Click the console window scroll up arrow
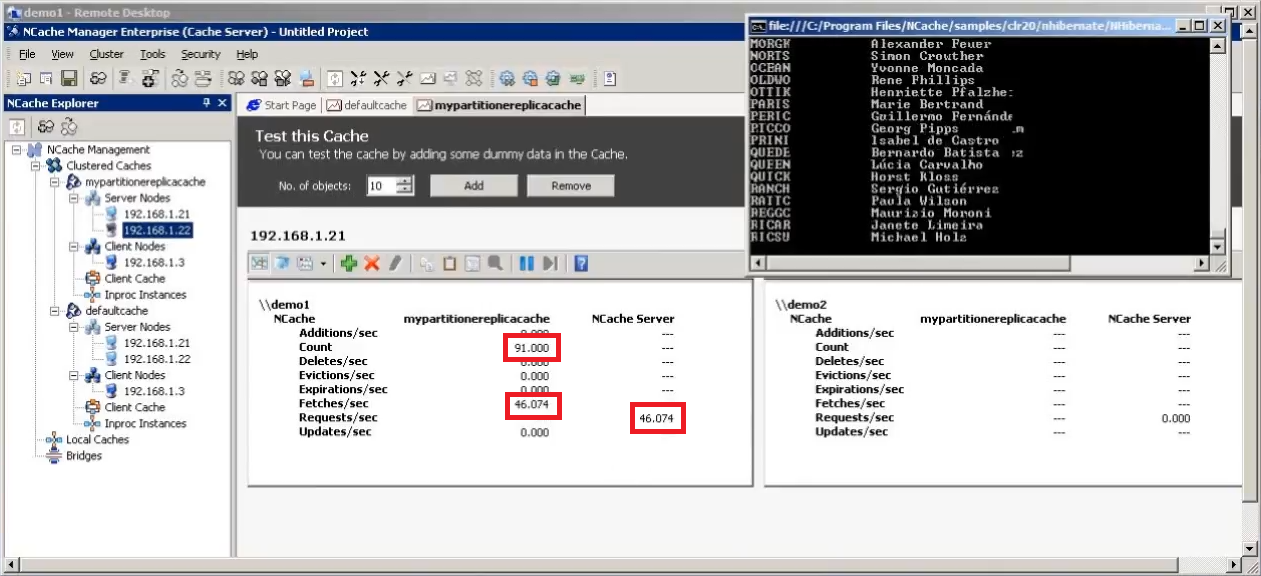This screenshot has height=576, width=1261. [x=1217, y=44]
